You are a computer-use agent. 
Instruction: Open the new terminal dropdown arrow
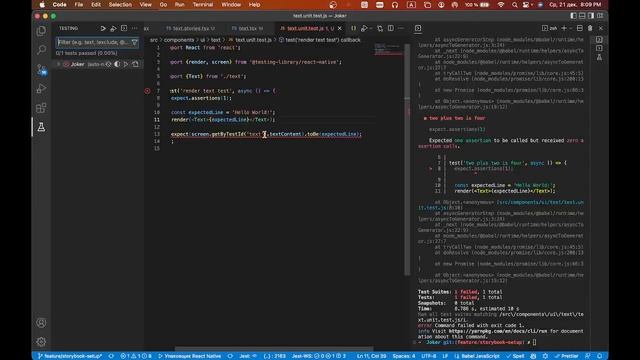tap(570, 28)
